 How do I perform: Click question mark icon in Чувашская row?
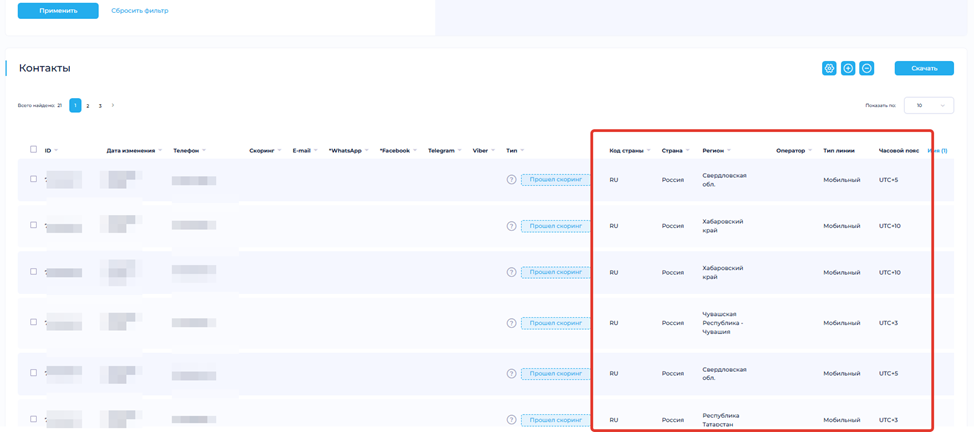511,323
